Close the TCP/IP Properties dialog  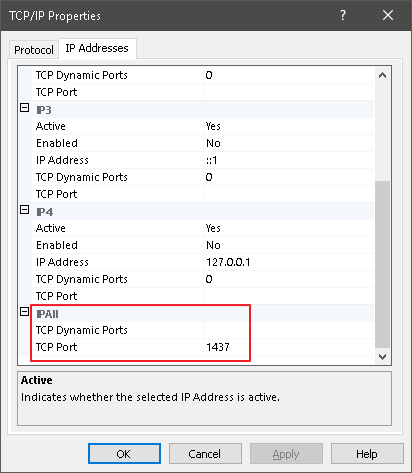click(388, 15)
